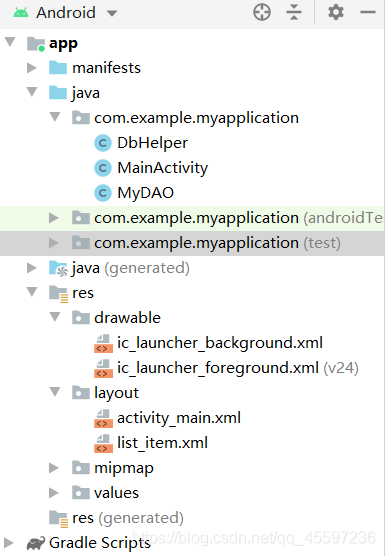Expand the values folder arrow
The height and width of the screenshot is (556, 385).
[54, 493]
